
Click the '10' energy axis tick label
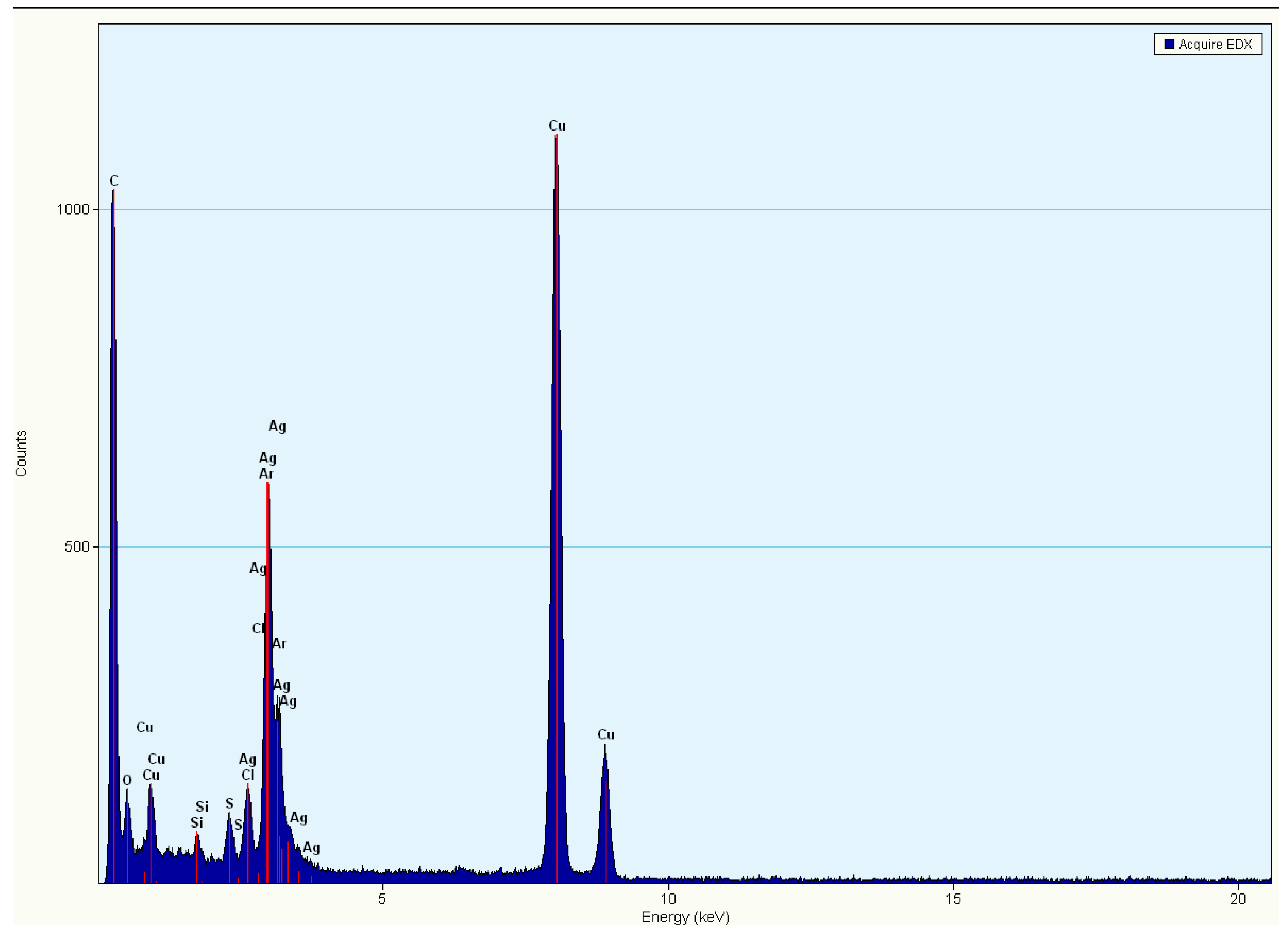point(668,898)
